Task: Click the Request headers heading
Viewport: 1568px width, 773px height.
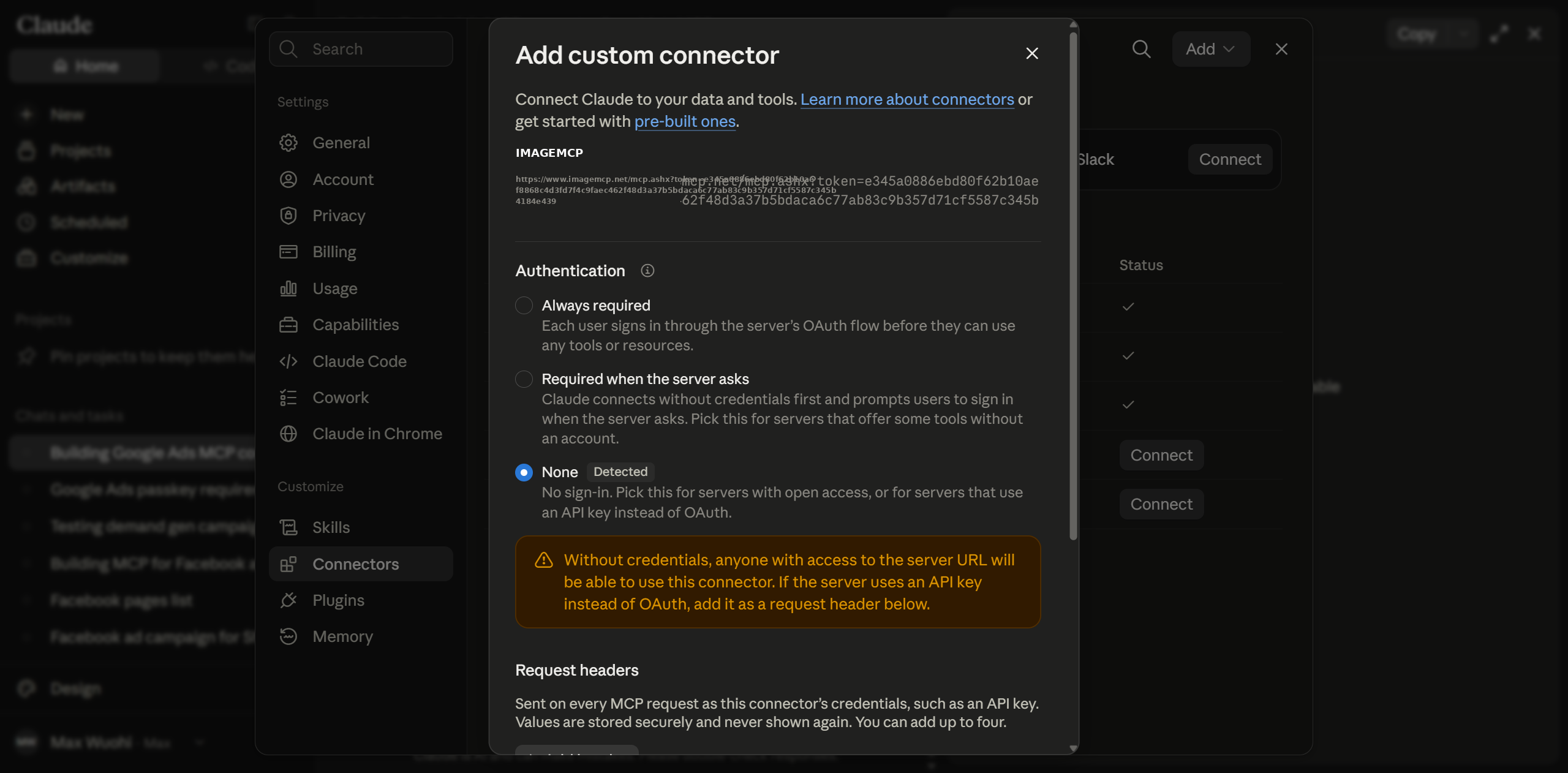Action: 576,670
